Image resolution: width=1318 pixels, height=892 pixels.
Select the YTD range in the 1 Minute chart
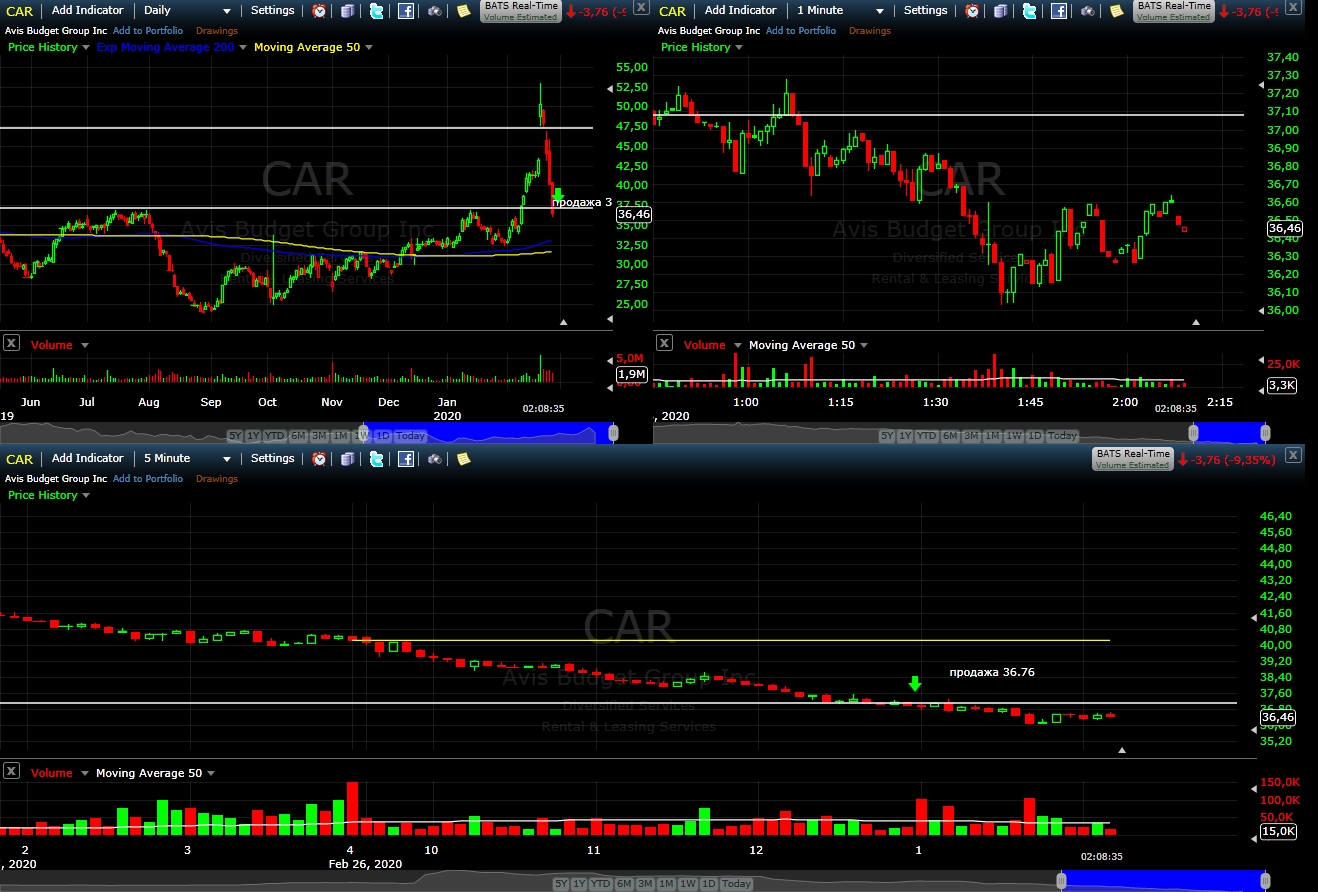(927, 436)
